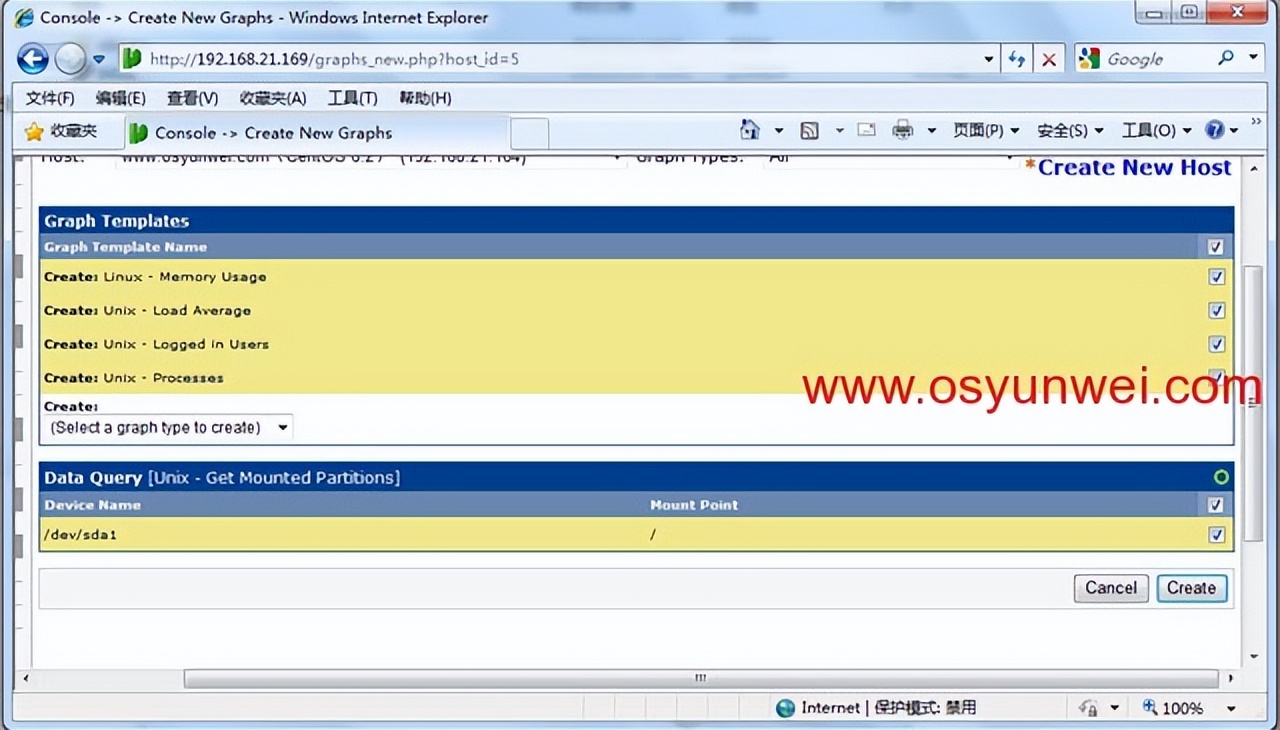Follow the Create New Host link
This screenshot has height=730, width=1280.
(x=1134, y=167)
